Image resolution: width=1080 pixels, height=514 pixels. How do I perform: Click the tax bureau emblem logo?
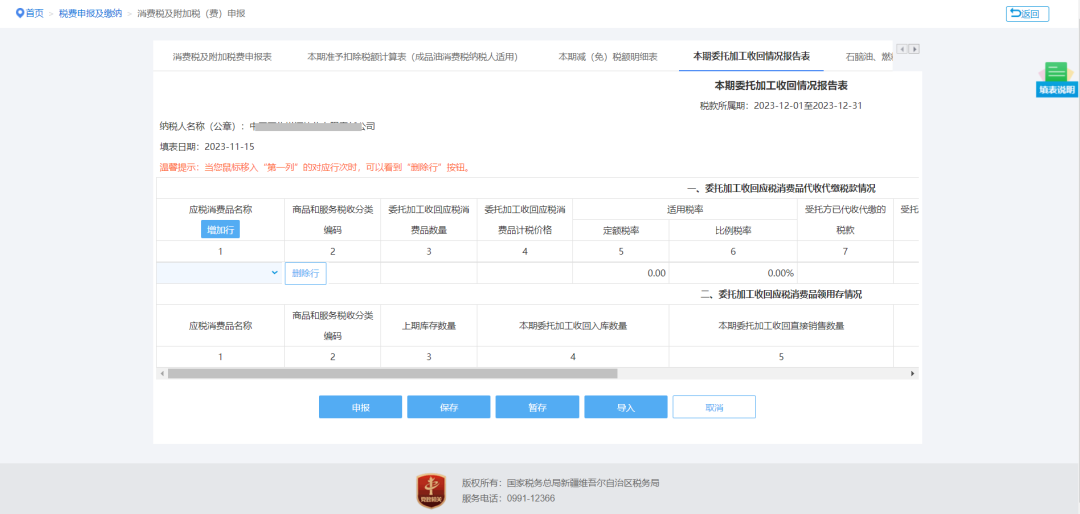(x=431, y=490)
